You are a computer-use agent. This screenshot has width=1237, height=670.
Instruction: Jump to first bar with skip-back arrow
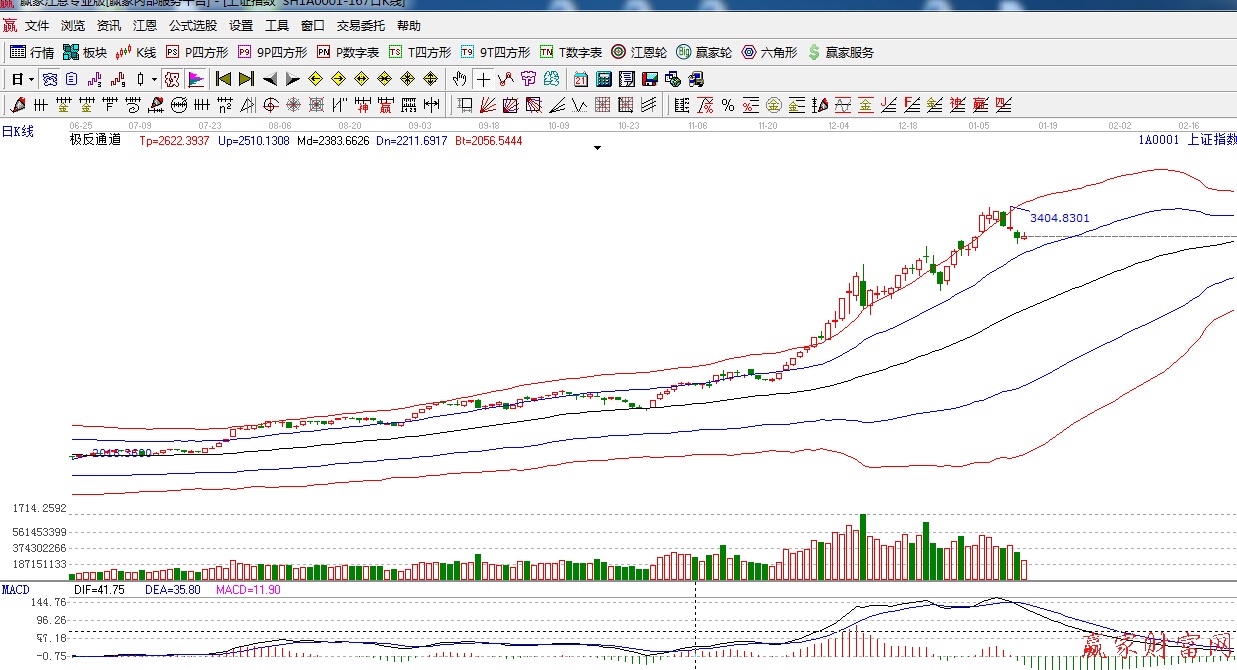pos(223,79)
